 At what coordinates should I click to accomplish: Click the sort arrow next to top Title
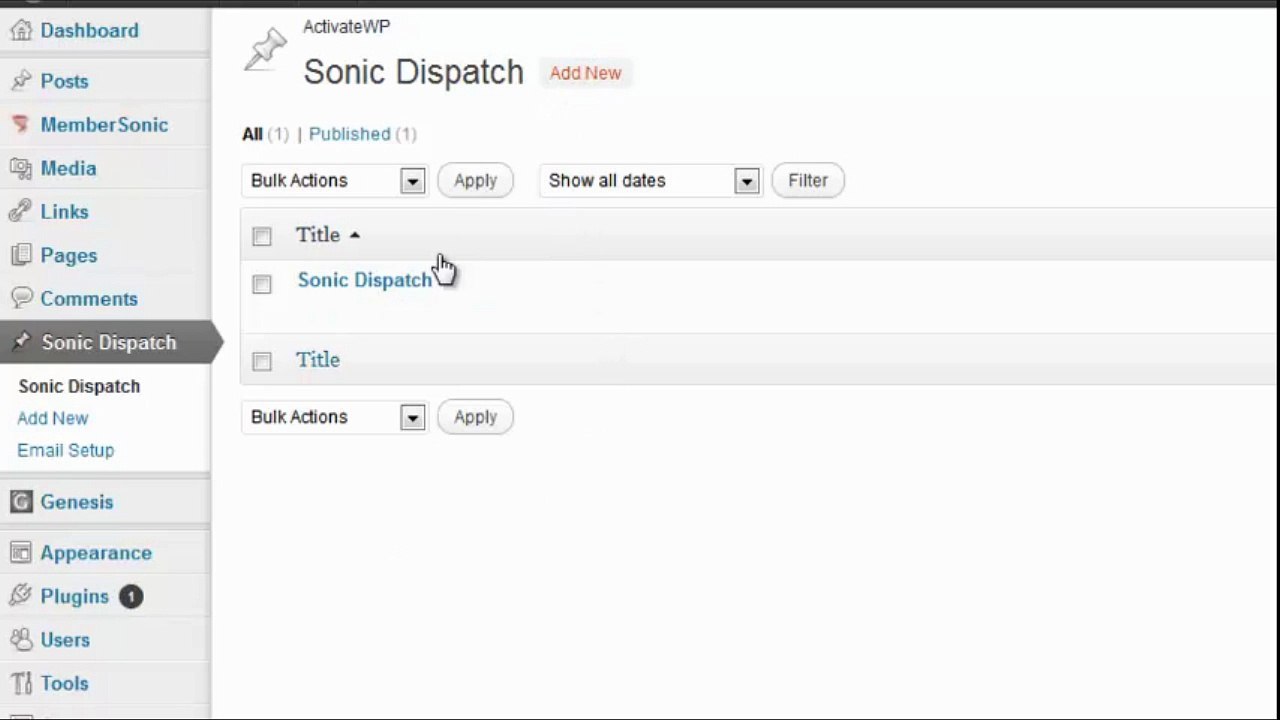[355, 235]
